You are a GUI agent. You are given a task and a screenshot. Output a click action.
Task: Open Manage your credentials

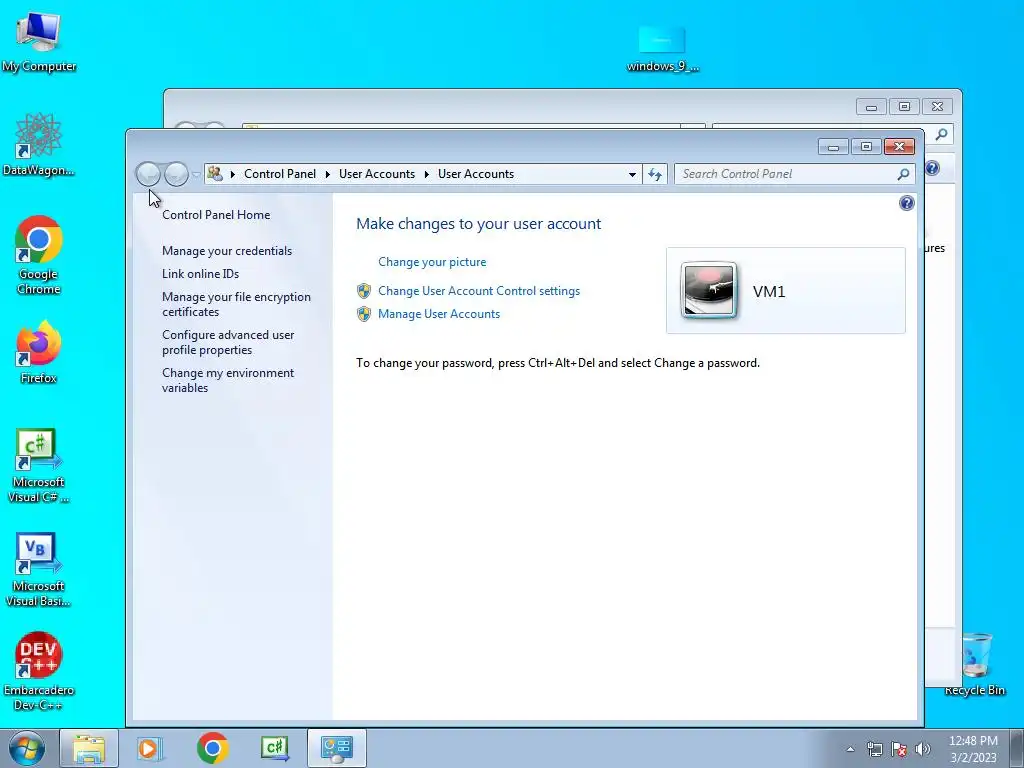pos(227,251)
